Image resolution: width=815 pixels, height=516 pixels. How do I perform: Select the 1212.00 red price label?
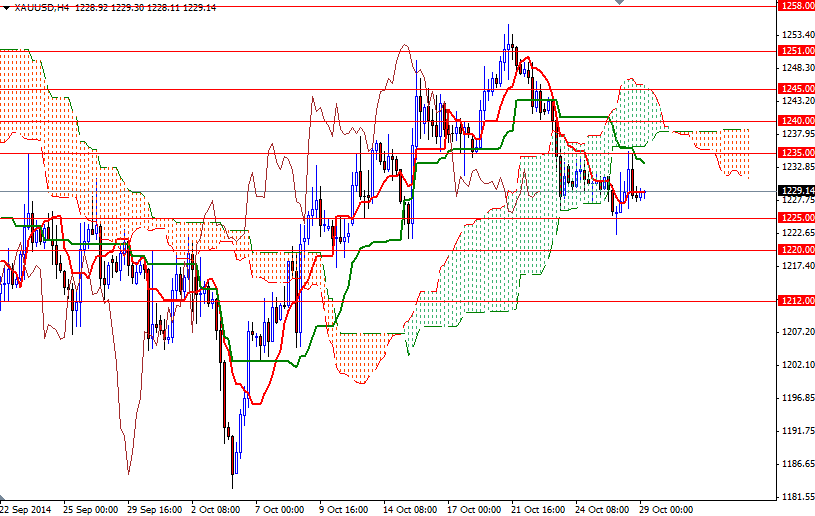click(x=796, y=301)
